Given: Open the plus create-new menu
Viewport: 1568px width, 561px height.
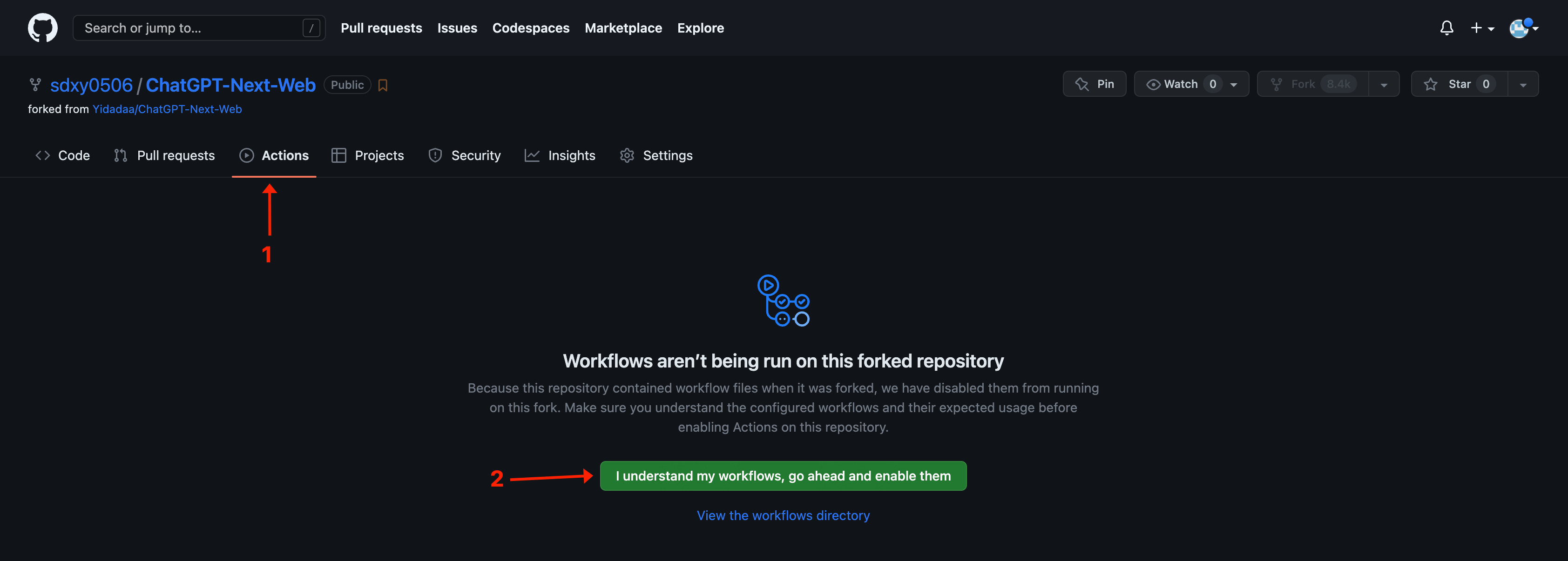Looking at the screenshot, I should (1481, 28).
